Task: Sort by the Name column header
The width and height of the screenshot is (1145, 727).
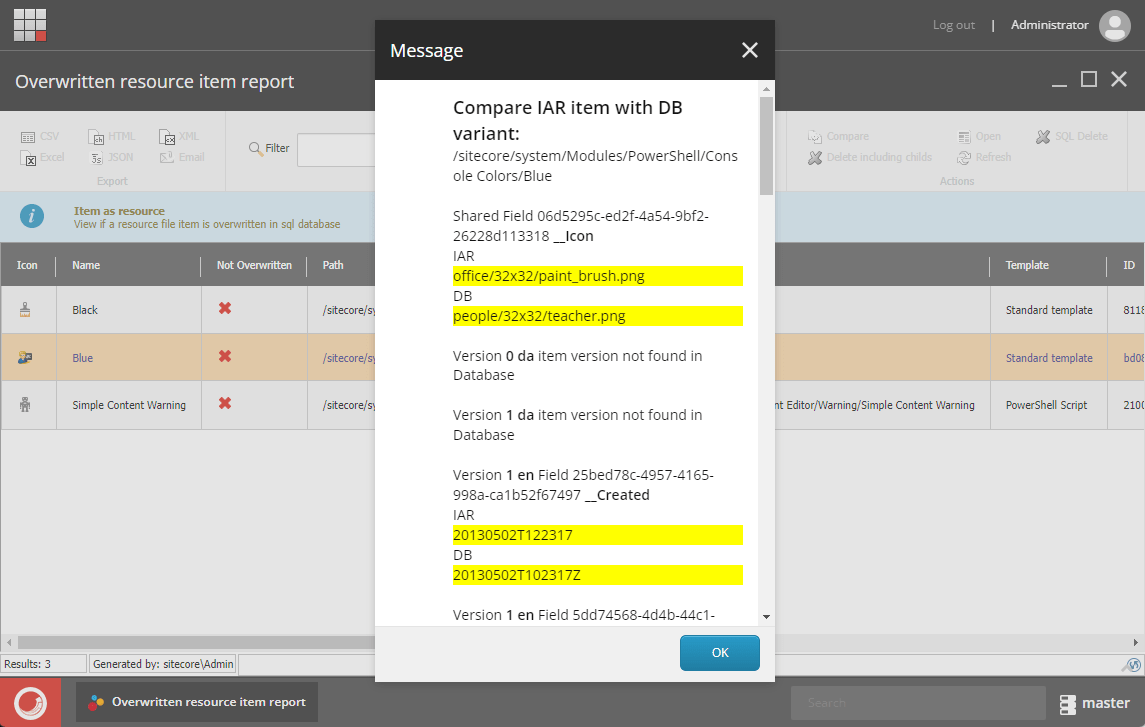Action: [85, 265]
